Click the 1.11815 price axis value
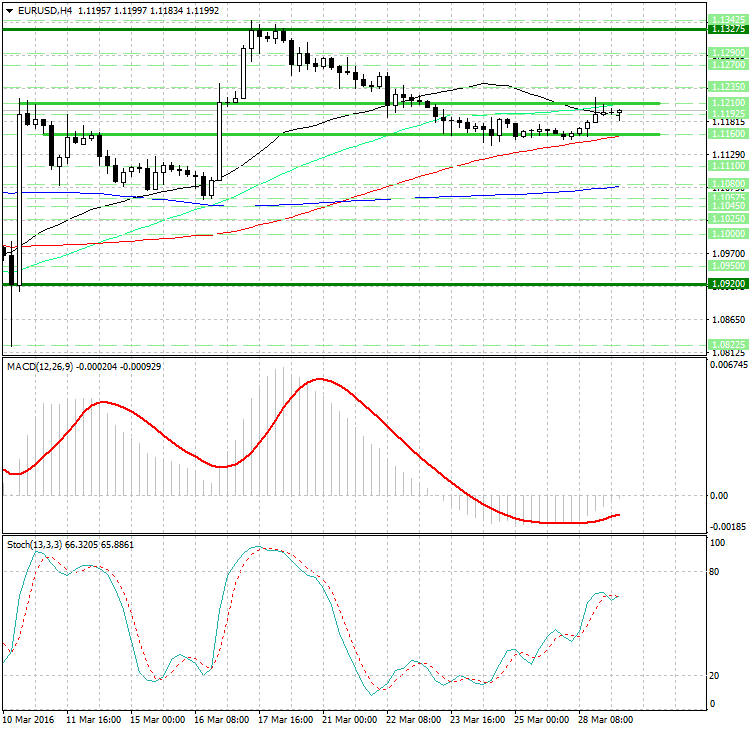Image resolution: width=749 pixels, height=731 pixels. (x=728, y=121)
